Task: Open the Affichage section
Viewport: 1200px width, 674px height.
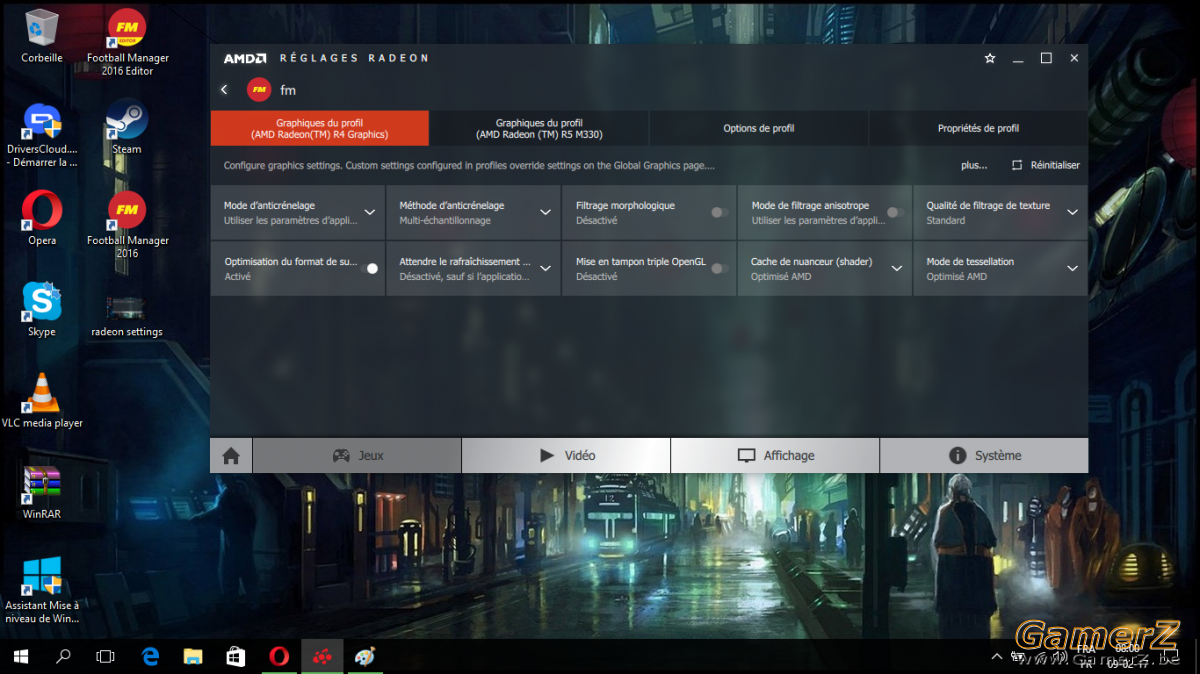Action: click(775, 456)
